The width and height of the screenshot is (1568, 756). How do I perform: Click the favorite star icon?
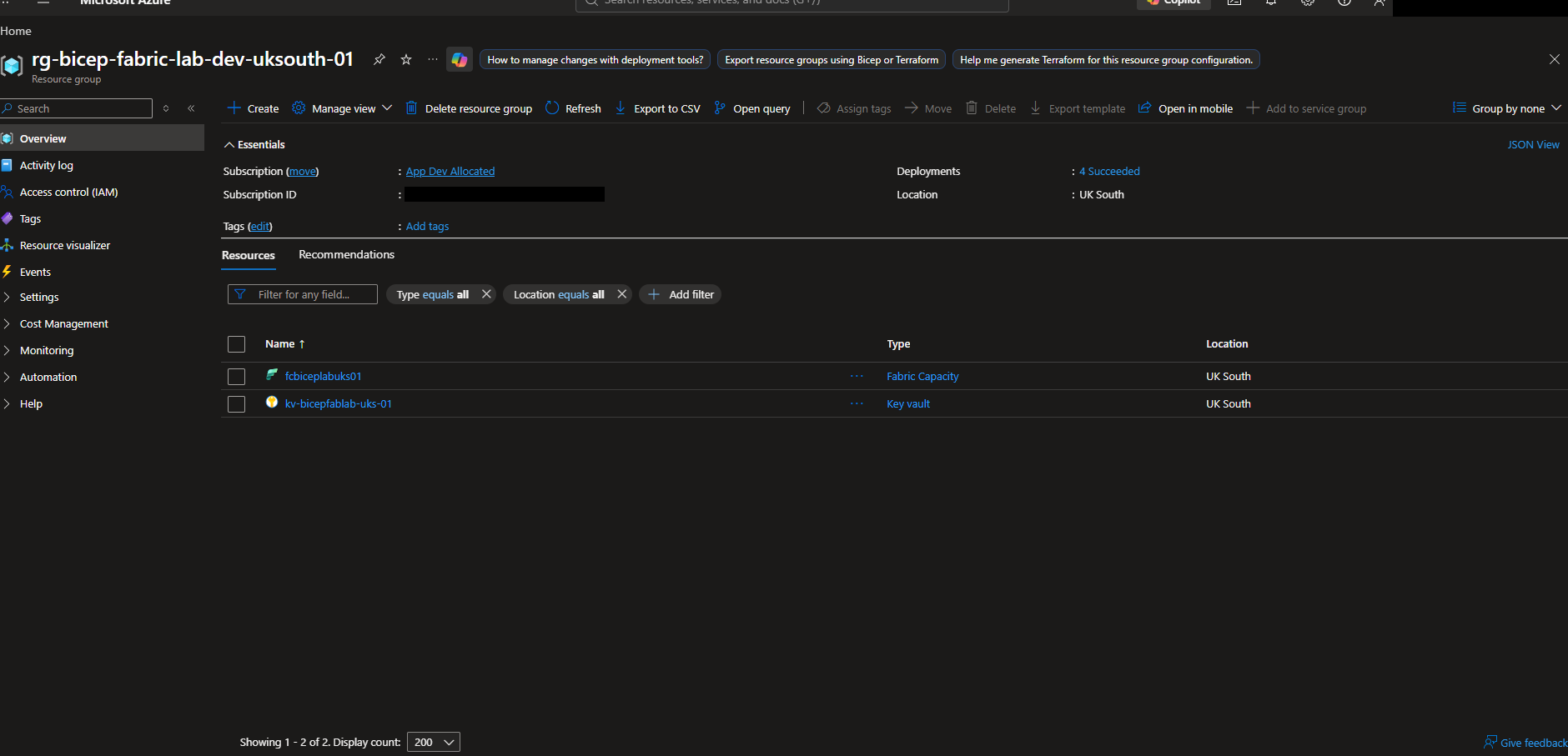[406, 59]
